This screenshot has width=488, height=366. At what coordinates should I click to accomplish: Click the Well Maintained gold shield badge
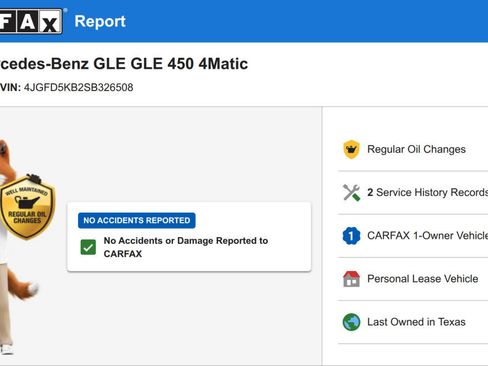(x=27, y=207)
